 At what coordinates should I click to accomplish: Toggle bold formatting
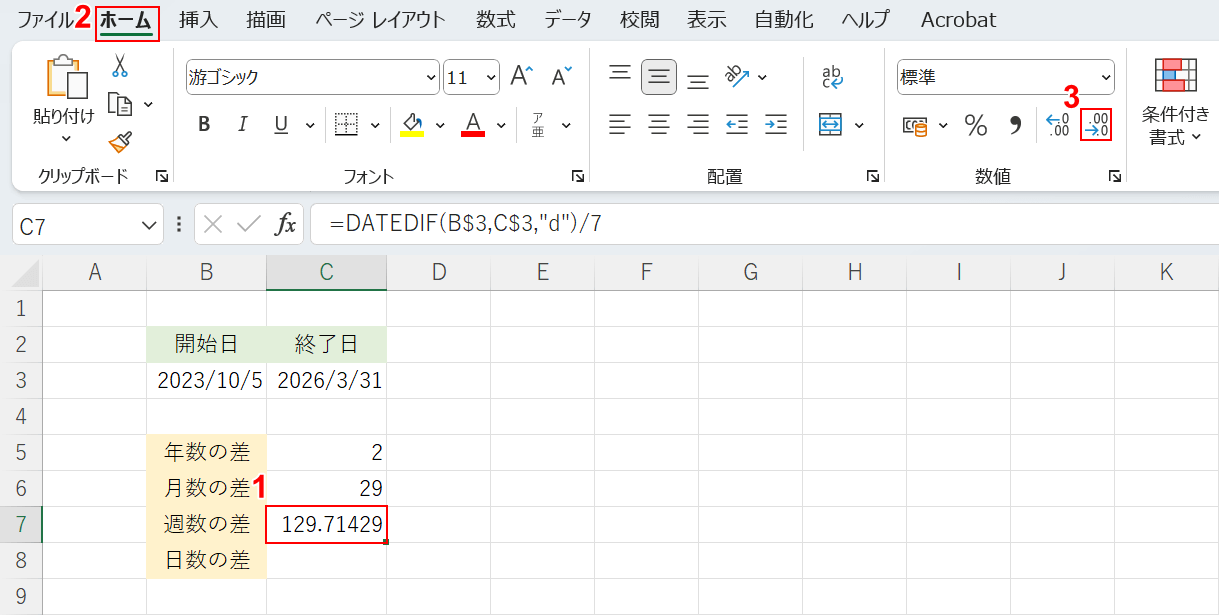point(204,125)
